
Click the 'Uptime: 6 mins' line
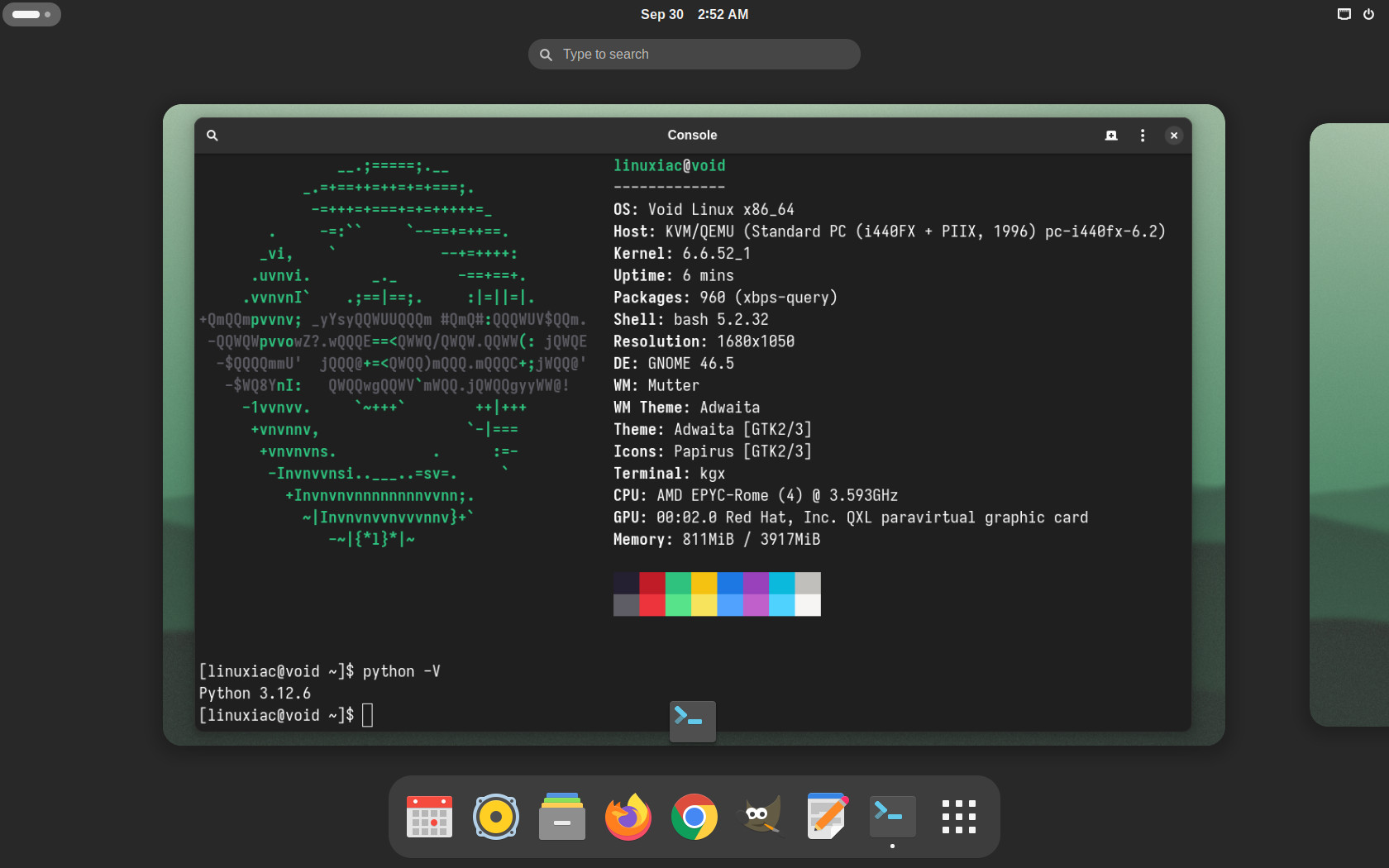(x=674, y=275)
